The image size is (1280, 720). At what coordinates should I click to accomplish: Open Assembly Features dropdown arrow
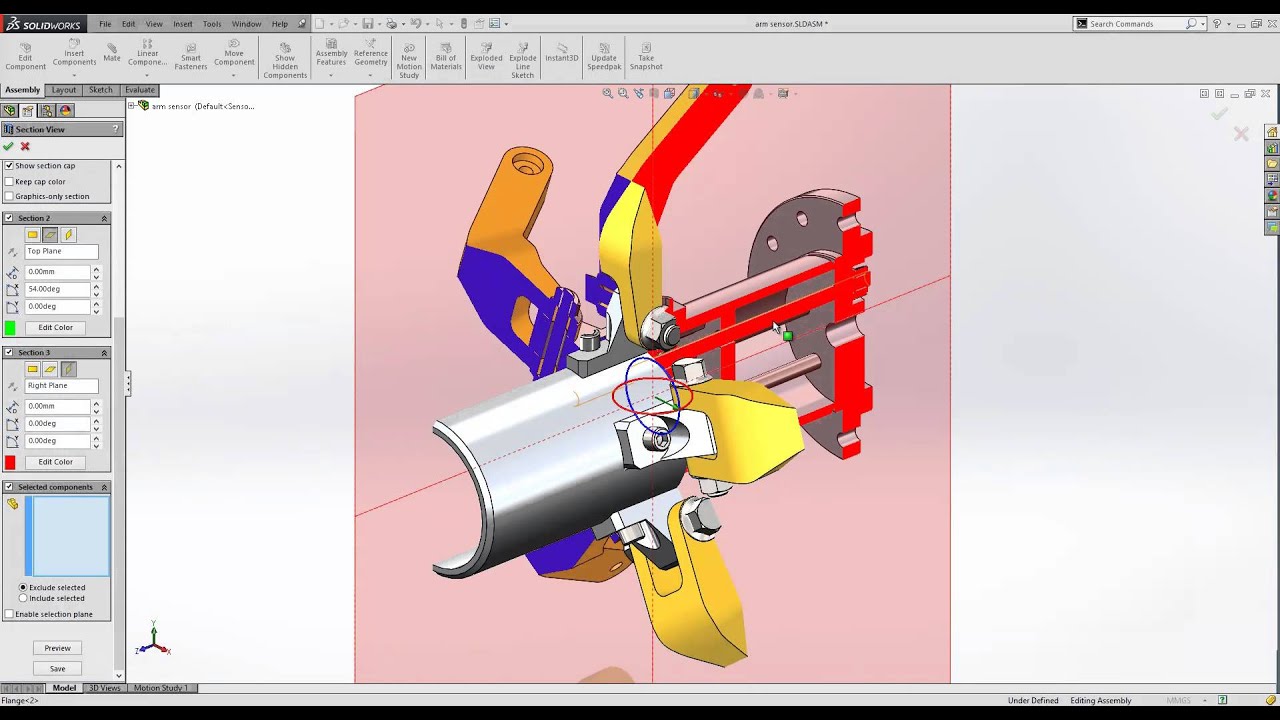[331, 75]
